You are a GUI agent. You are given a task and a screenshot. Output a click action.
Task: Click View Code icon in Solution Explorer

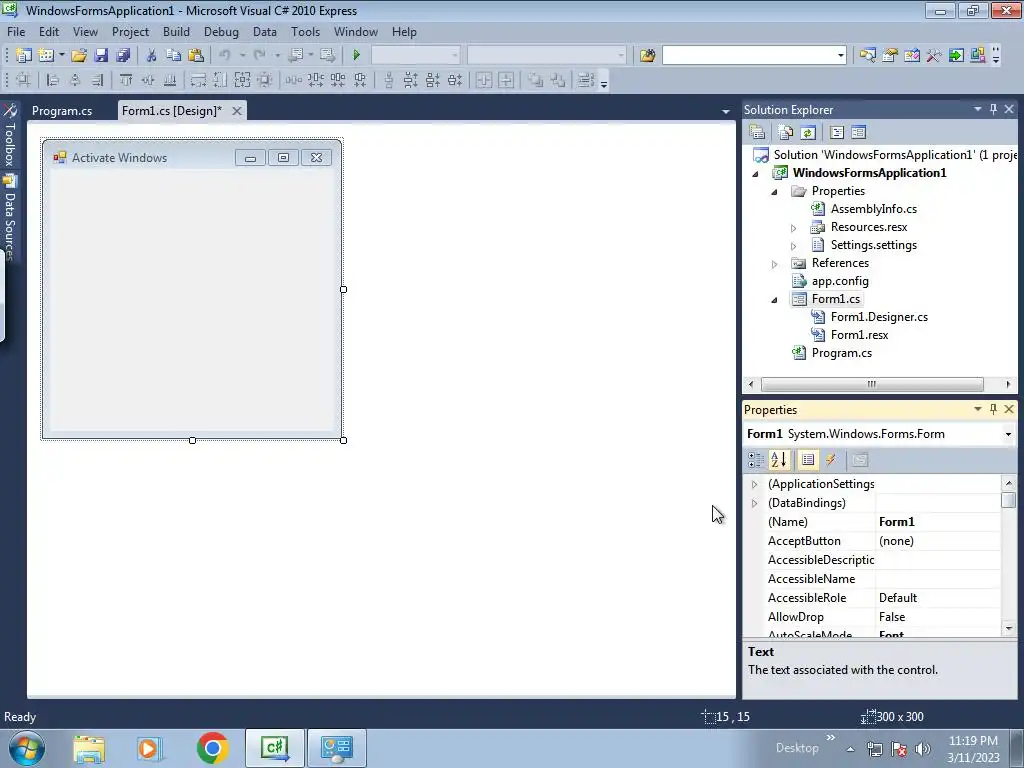coord(837,133)
